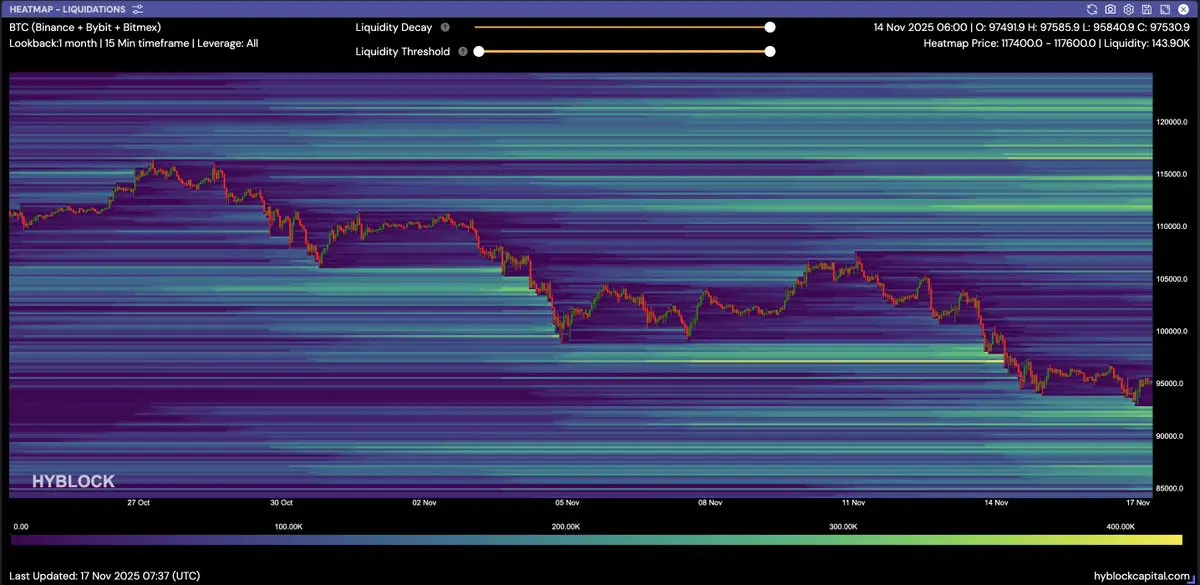Click the 'HEATMAP - LIQUIDATIONS' title
Image resolution: width=1200 pixels, height=585 pixels.
[x=67, y=9]
